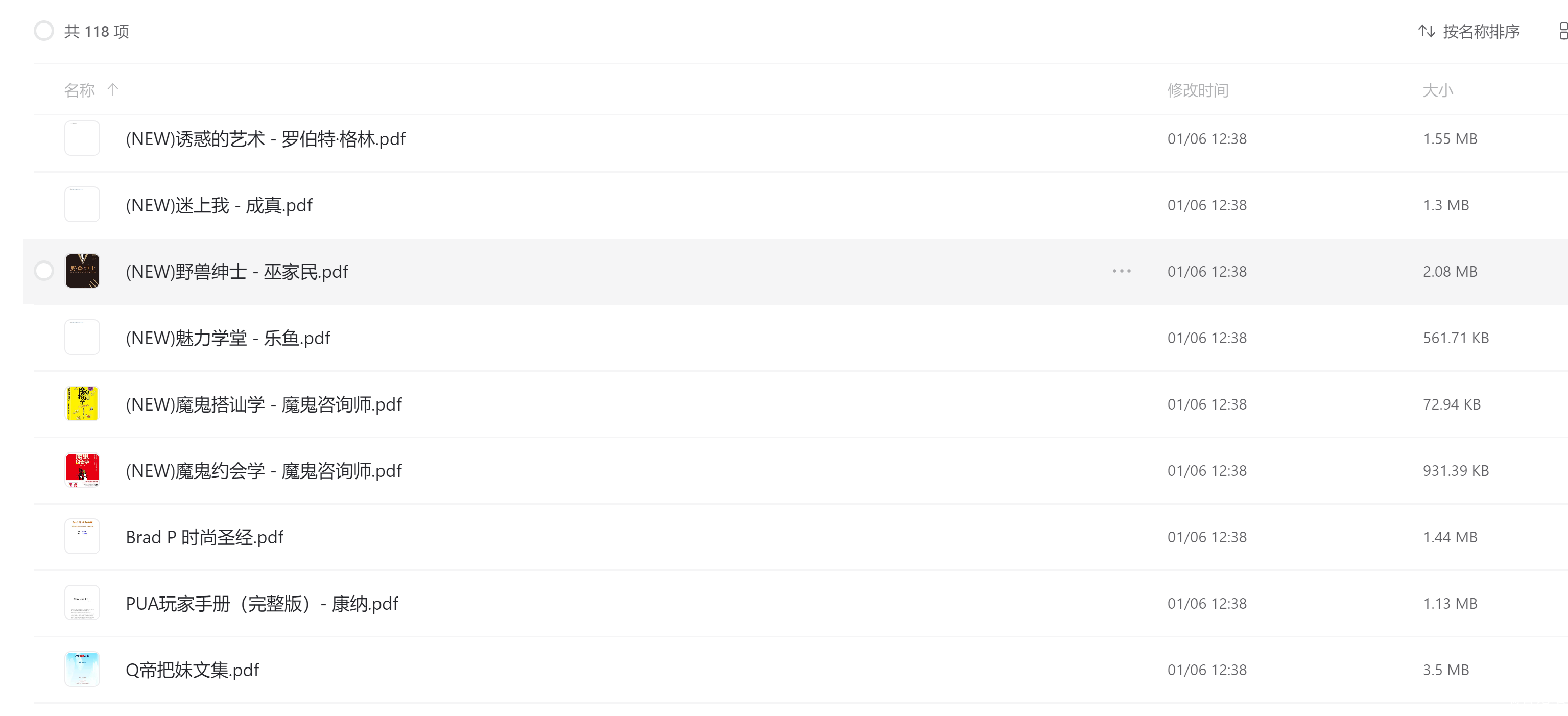This screenshot has height=716, width=1568.
Task: Sort by the 大小 column header
Action: (x=1437, y=90)
